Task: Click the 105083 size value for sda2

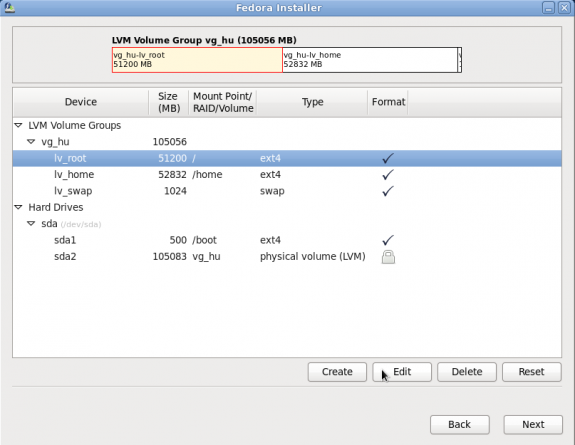Action: click(x=169, y=256)
